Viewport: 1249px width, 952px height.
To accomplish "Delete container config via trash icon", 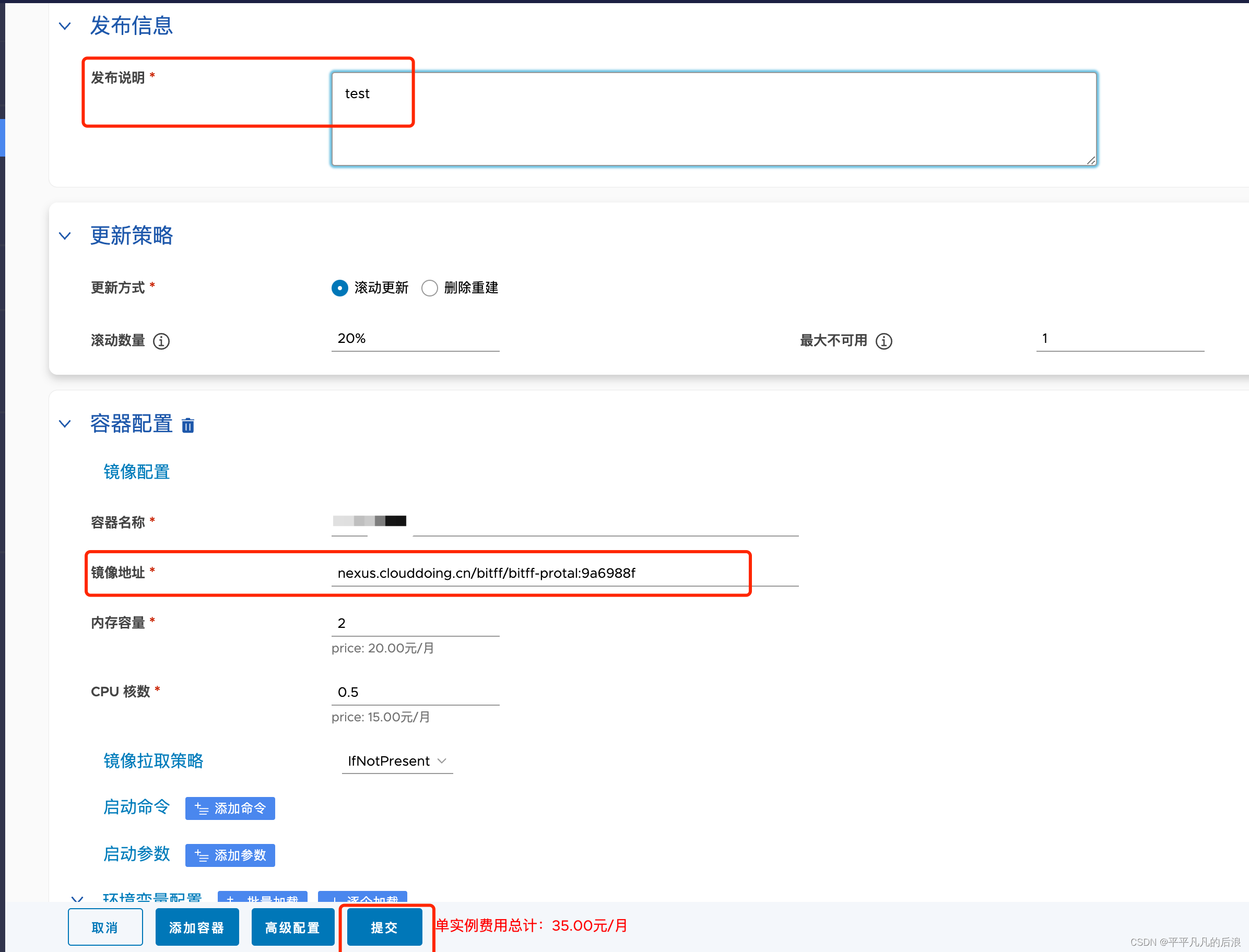I will 187,425.
